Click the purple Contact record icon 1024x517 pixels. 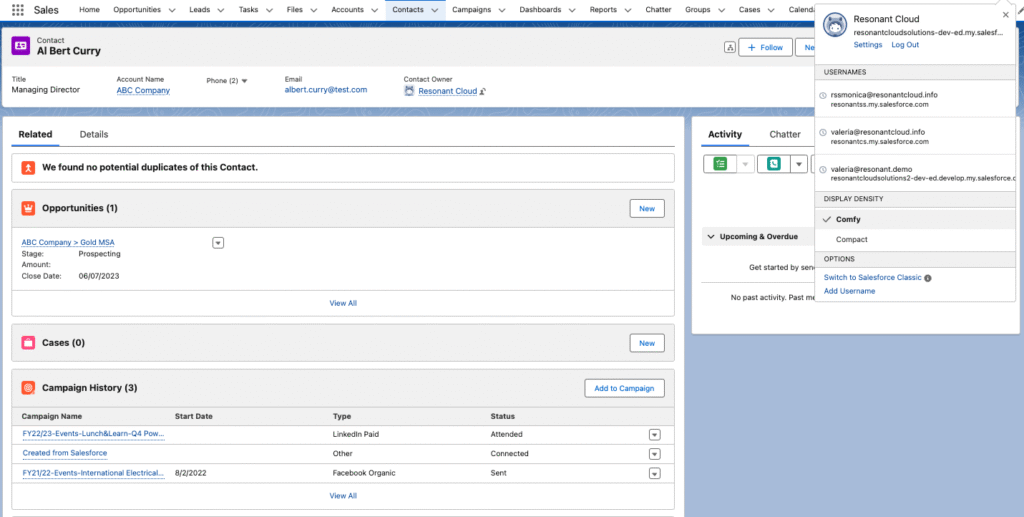(x=21, y=46)
